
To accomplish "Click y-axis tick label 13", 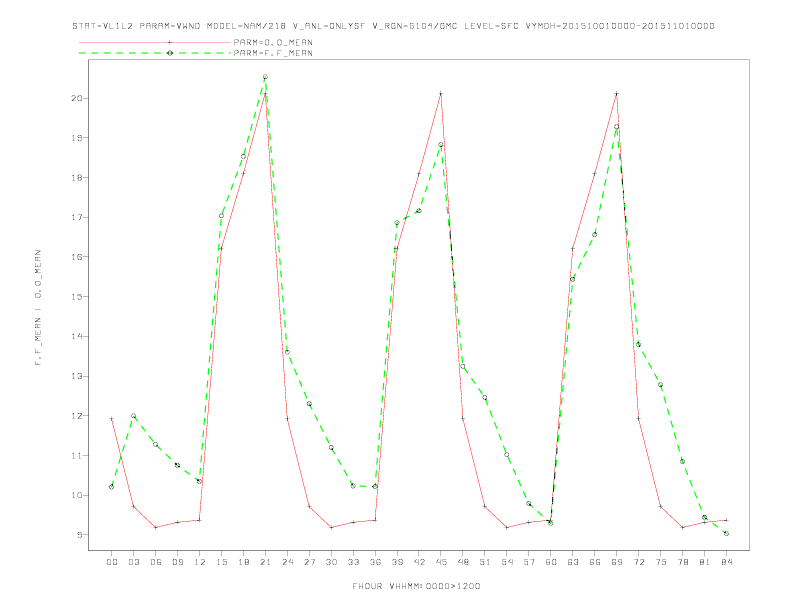I will pyautogui.click(x=77, y=376).
